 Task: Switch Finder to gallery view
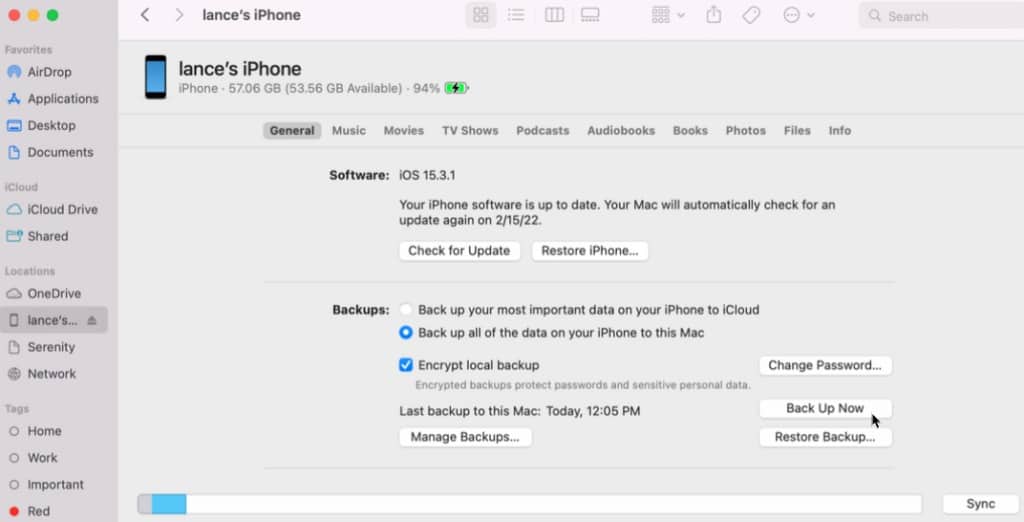[590, 15]
